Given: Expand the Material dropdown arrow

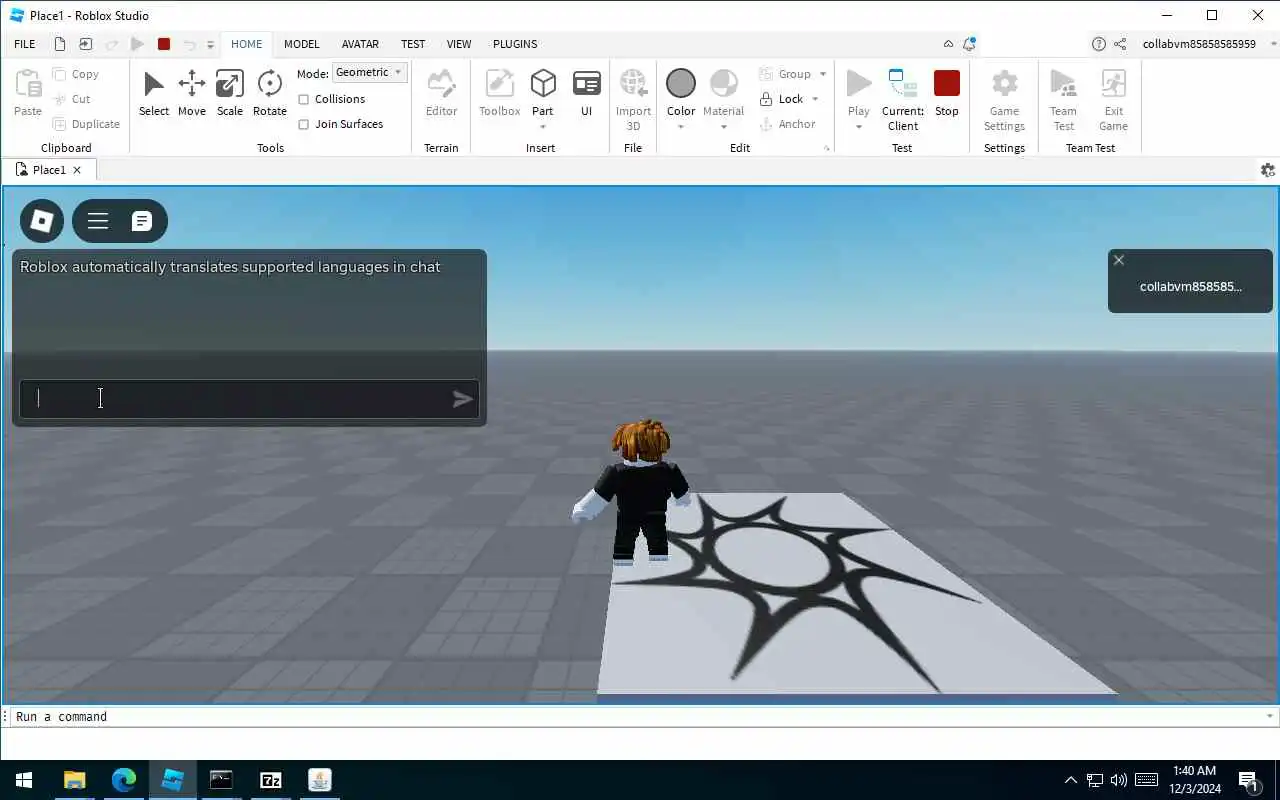Looking at the screenshot, I should (x=723, y=127).
